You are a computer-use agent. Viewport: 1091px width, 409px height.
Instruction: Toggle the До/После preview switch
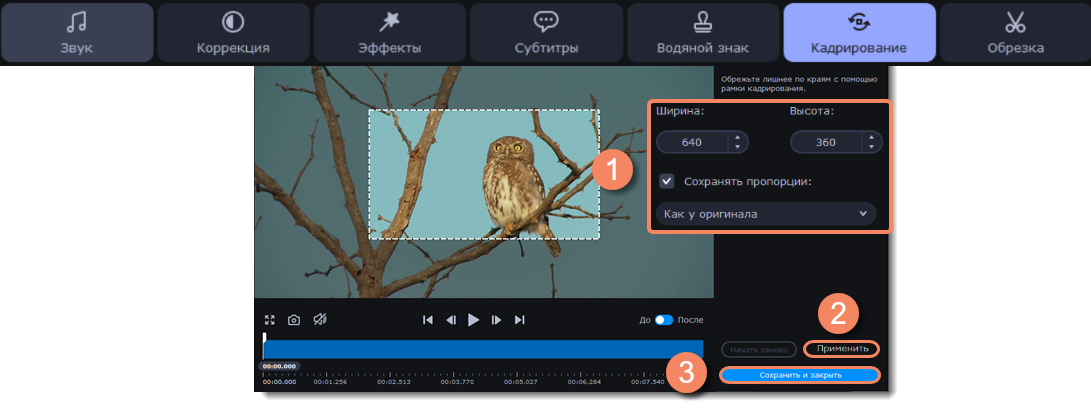664,320
